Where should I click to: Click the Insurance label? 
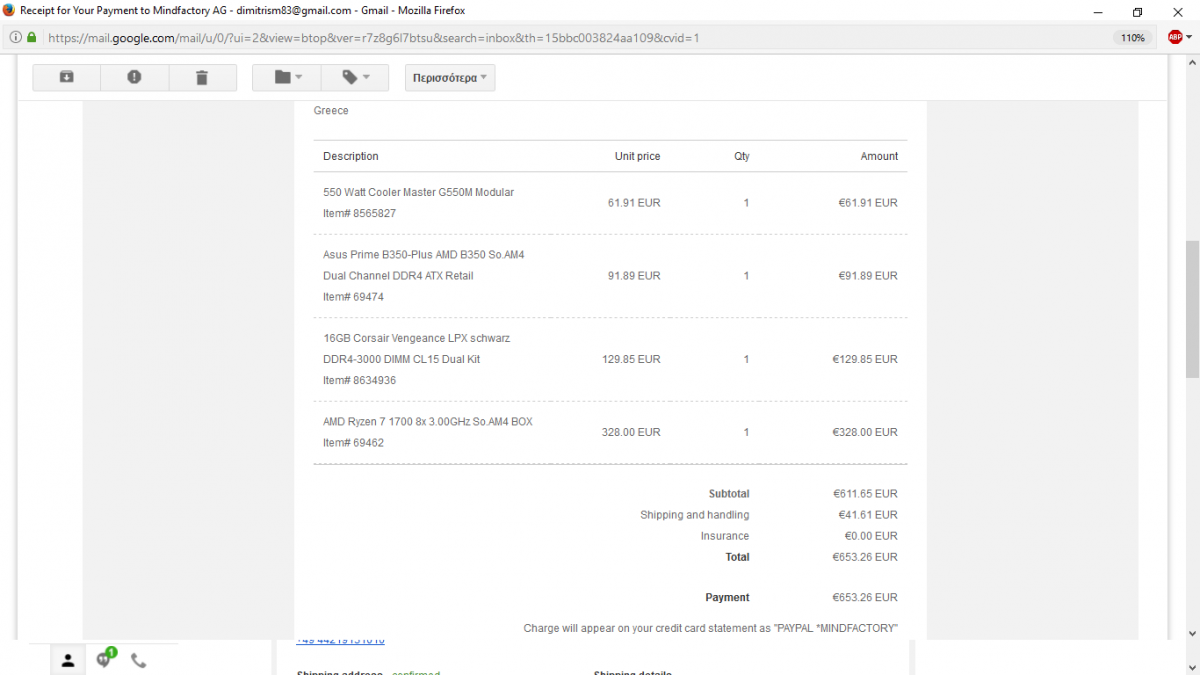pos(725,536)
